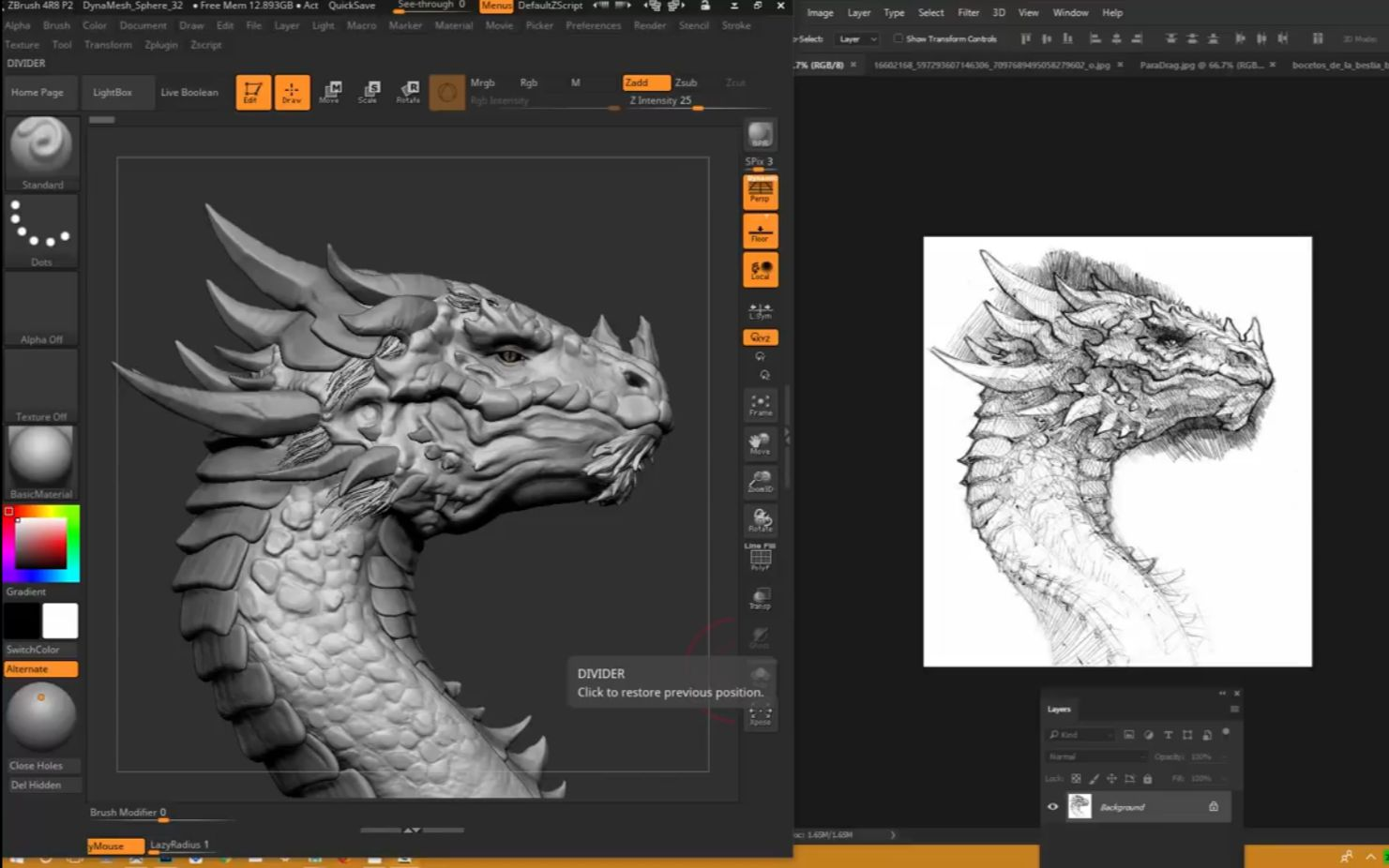
Task: Check Show Transform Controls in Photoshop
Action: pos(898,38)
